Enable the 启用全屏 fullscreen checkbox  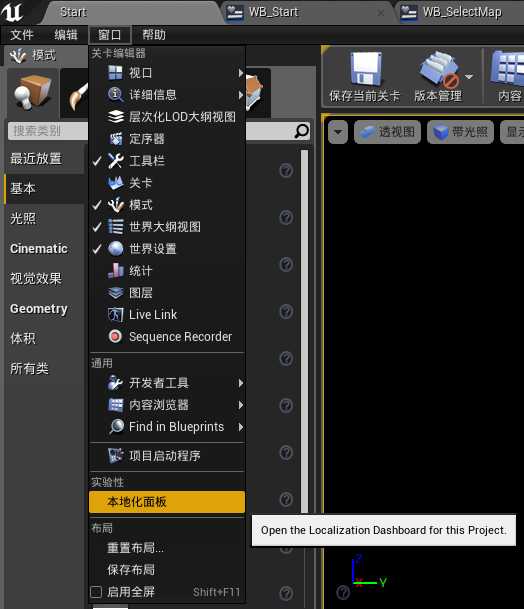click(96, 592)
